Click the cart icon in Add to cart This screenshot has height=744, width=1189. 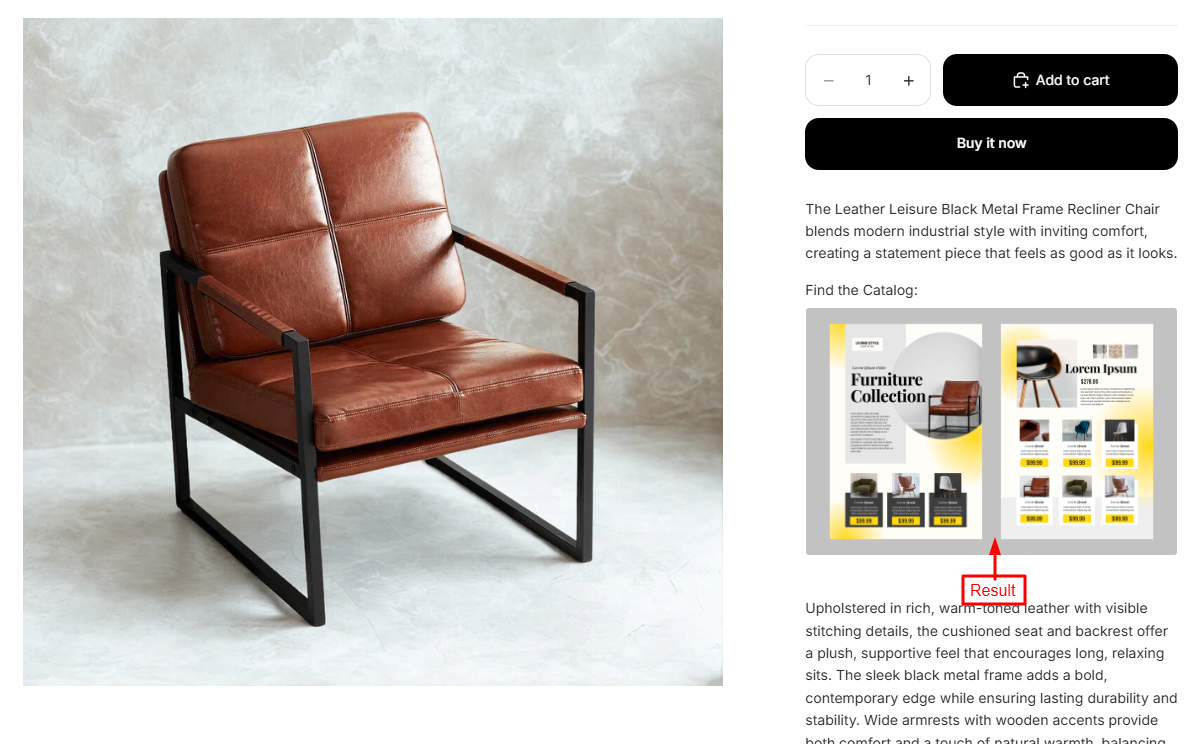[1021, 80]
